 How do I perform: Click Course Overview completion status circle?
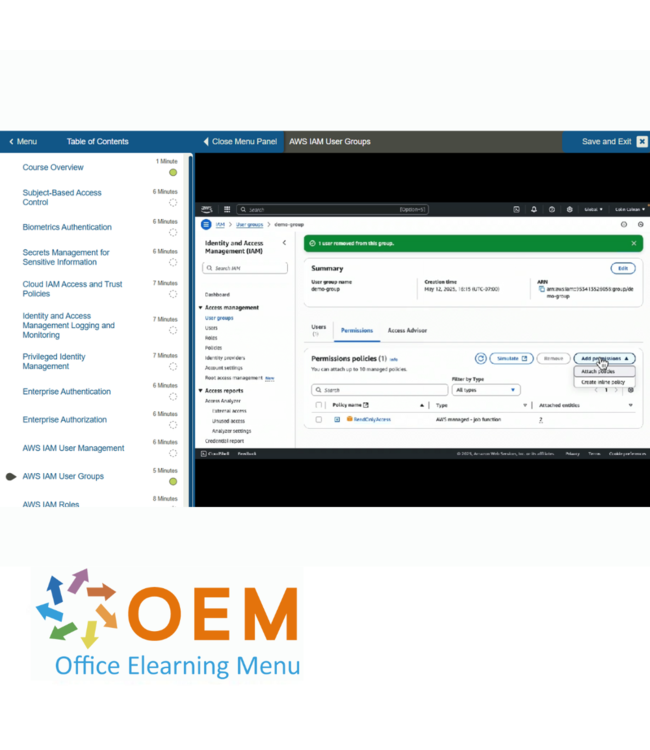pyautogui.click(x=173, y=173)
